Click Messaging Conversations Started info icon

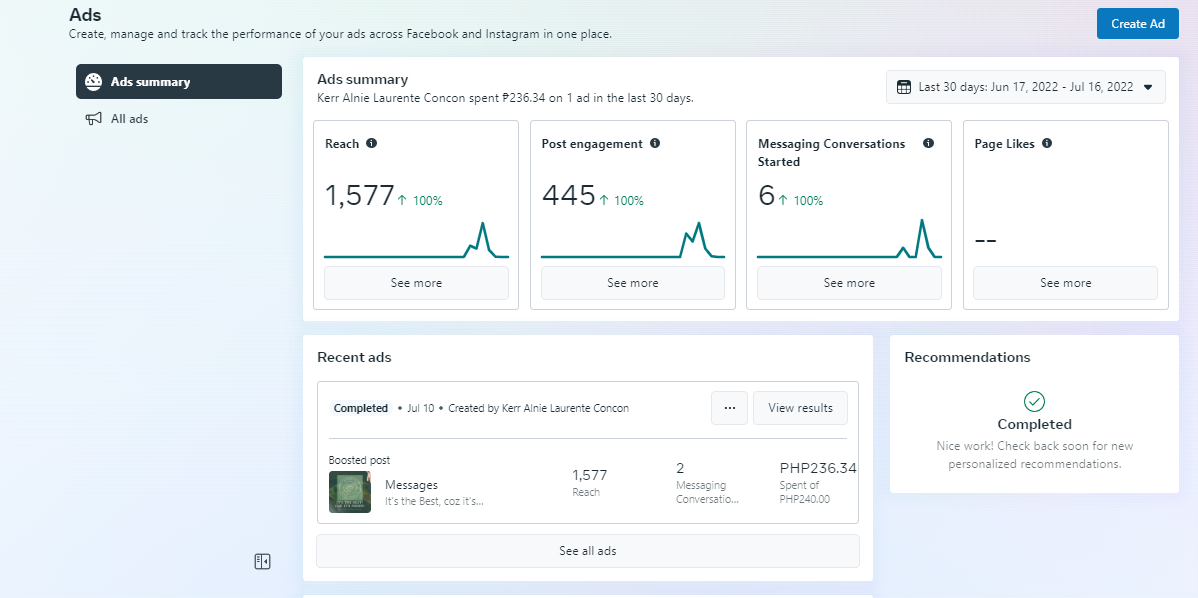tap(928, 144)
